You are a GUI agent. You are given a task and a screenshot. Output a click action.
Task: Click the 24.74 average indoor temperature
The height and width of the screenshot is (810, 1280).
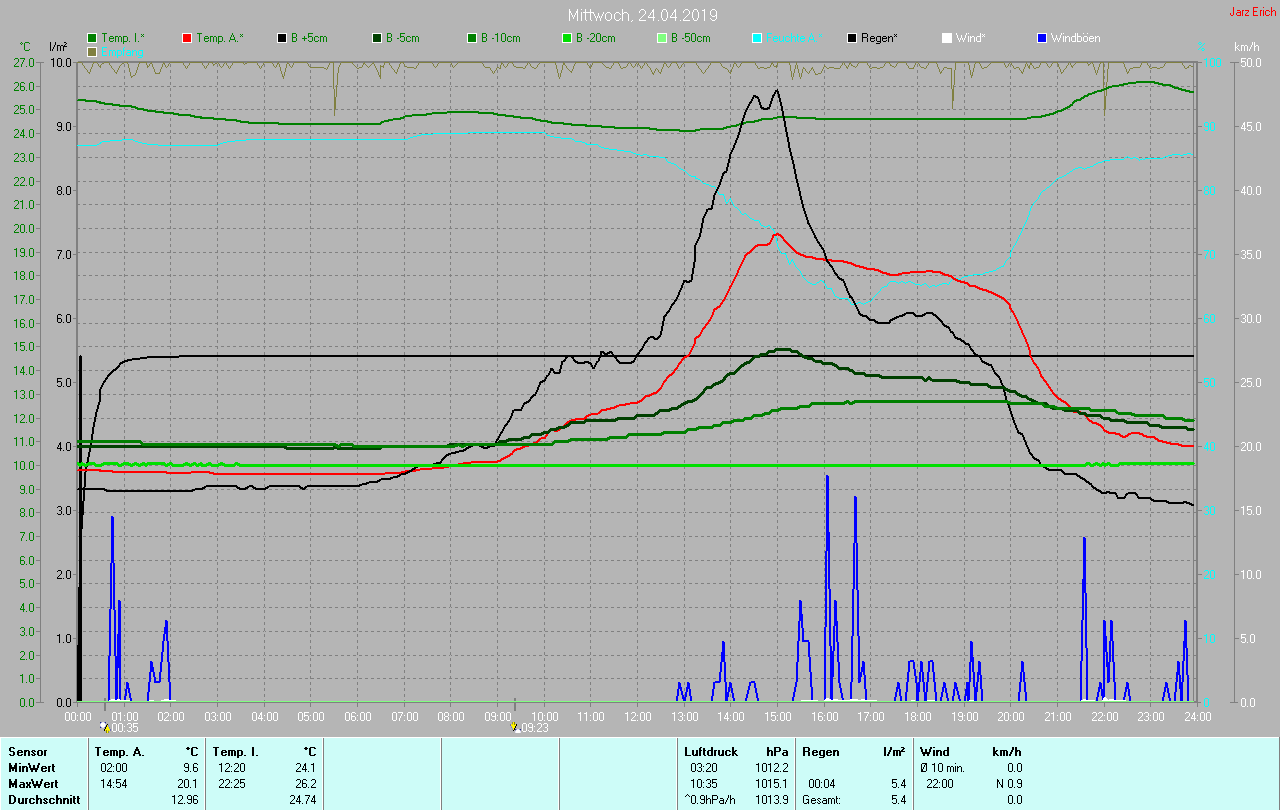(301, 799)
